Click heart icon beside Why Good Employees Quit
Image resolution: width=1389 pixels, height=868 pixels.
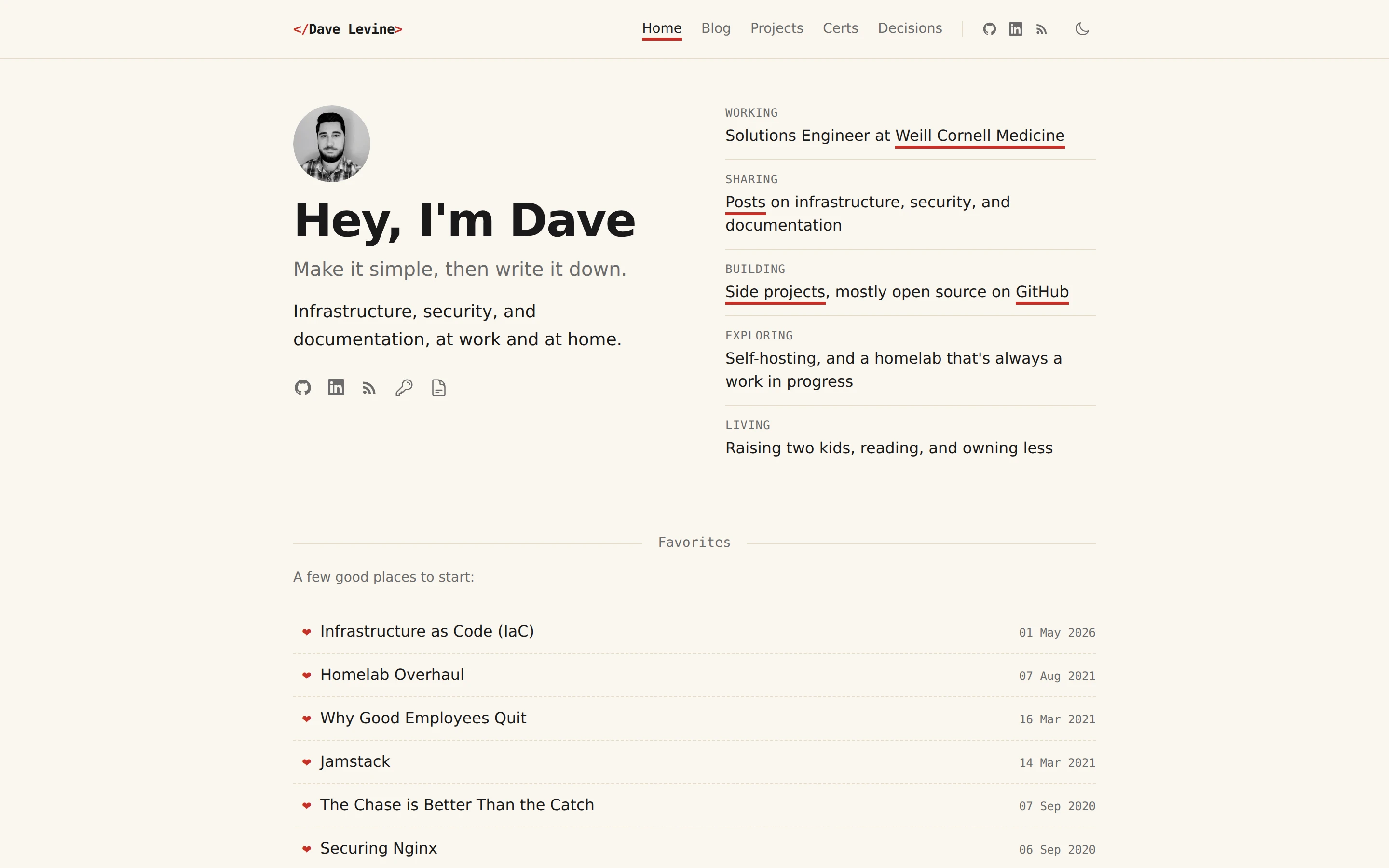coord(307,719)
